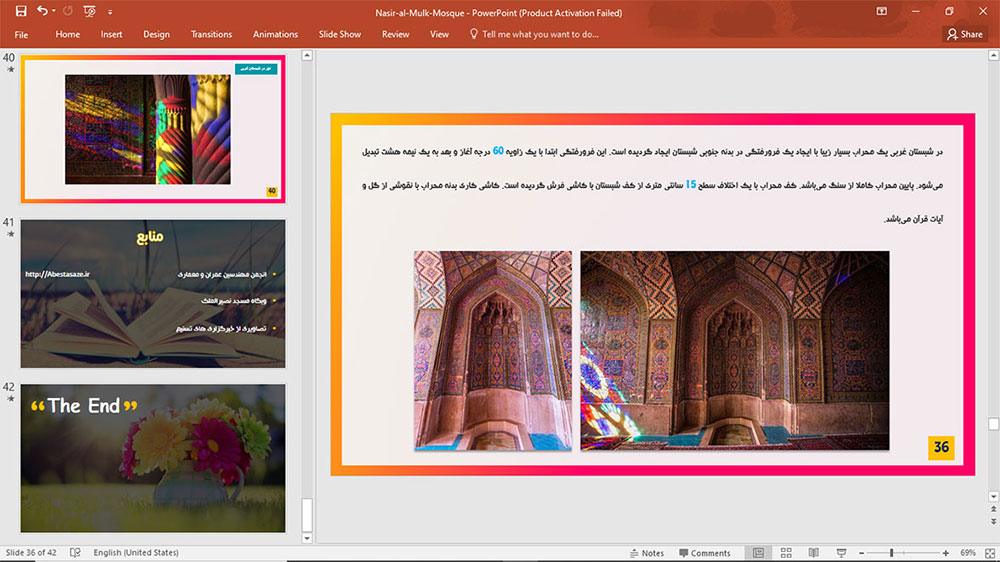Viewport: 1000px width, 562px height.
Task: Click the zoom in plus button
Action: coord(946,553)
